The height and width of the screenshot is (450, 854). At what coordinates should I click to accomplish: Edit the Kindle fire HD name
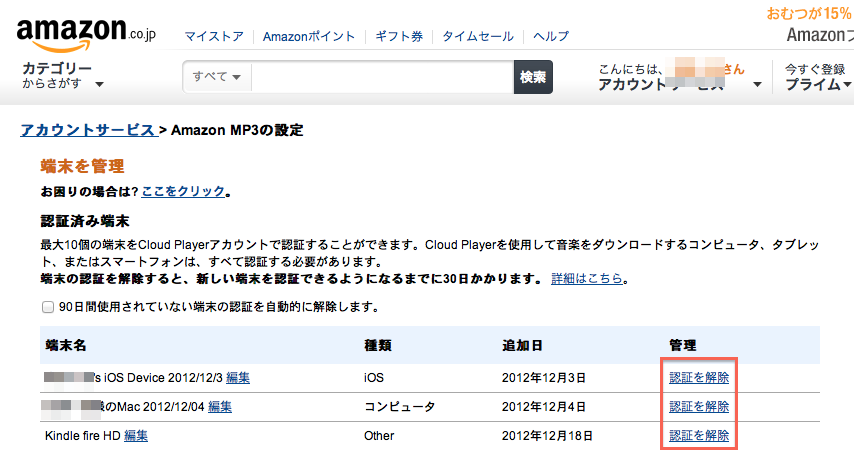click(136, 435)
